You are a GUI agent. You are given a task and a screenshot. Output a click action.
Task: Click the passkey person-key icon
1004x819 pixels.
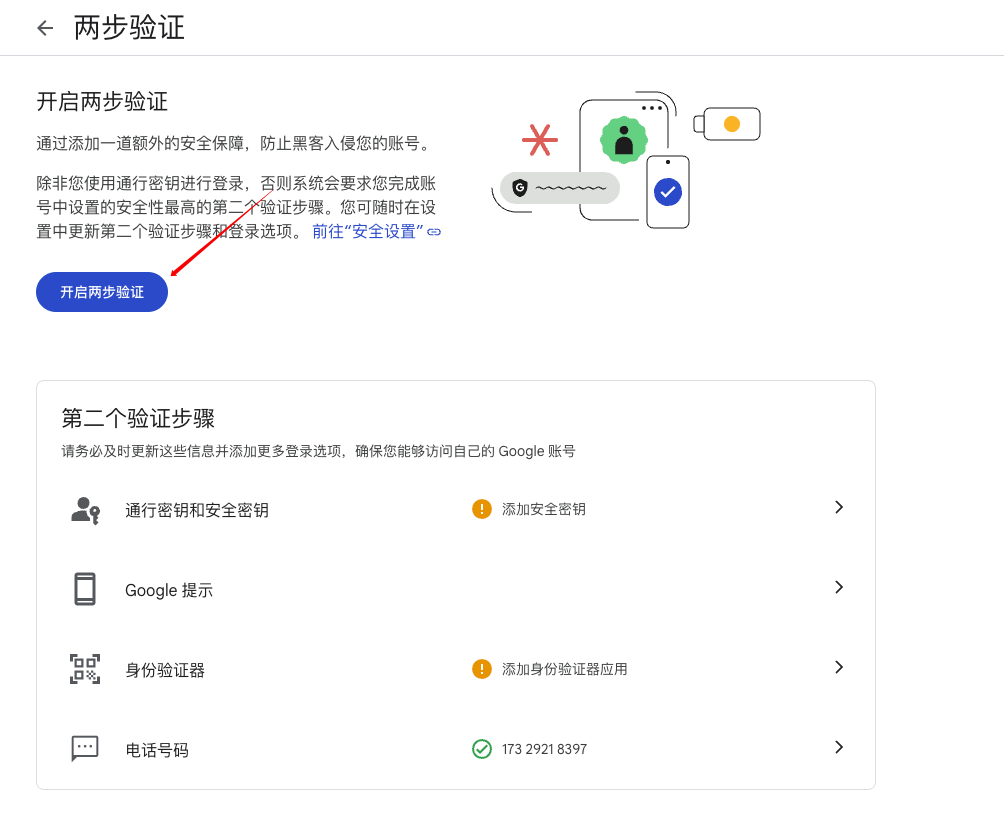[85, 510]
